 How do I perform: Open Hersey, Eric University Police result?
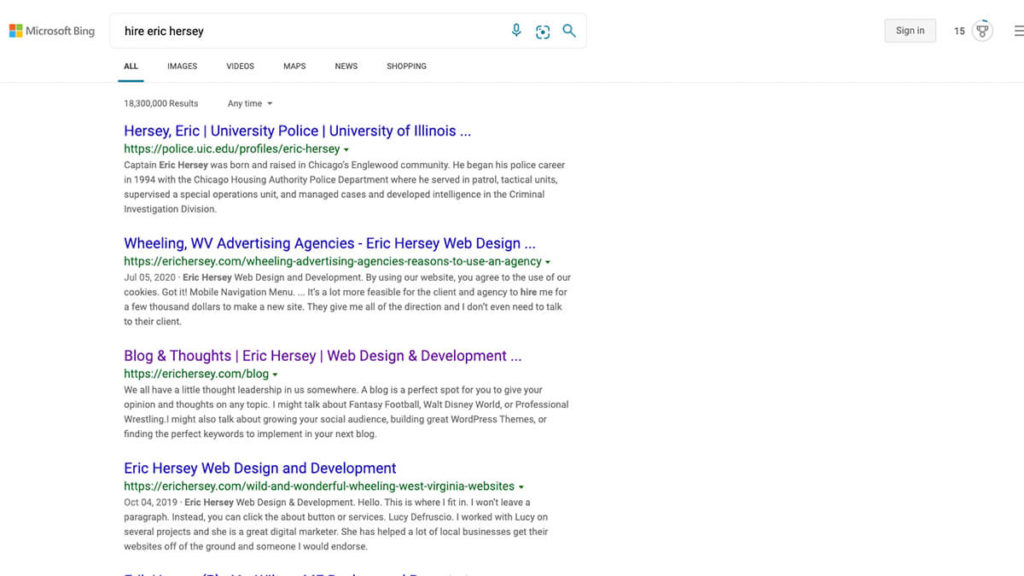pyautogui.click(x=297, y=131)
